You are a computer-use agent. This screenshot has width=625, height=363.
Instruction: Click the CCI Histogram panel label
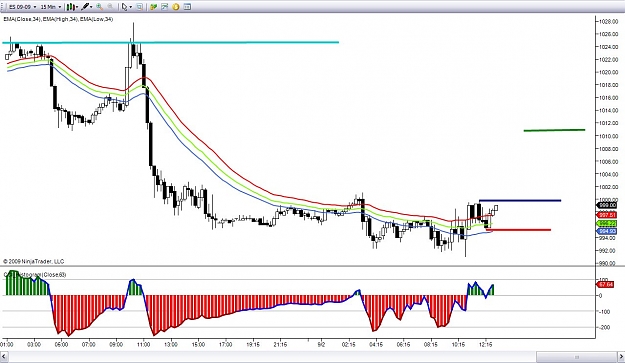tap(35, 275)
